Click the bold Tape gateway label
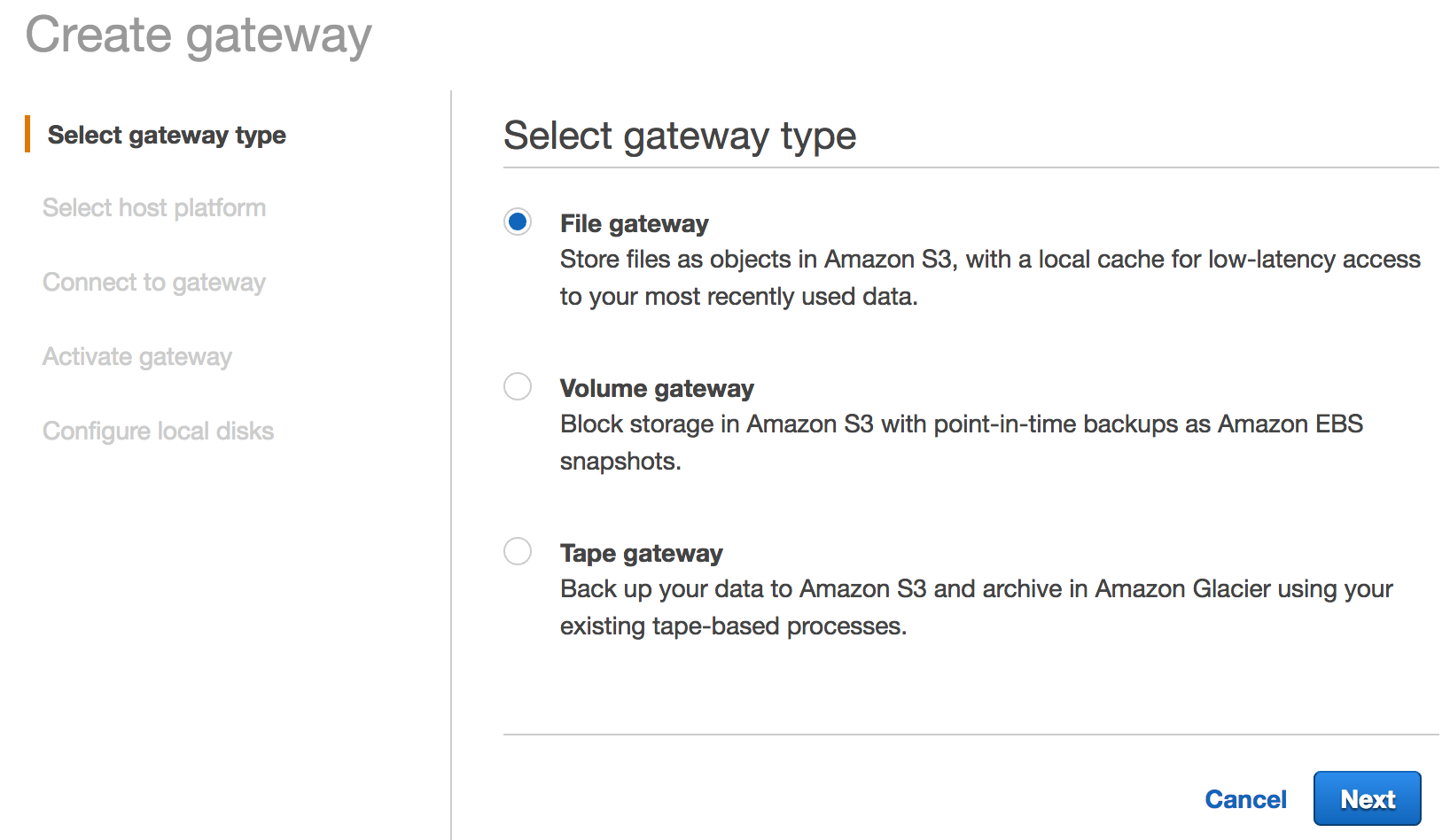Screen dimensions: 1450x840 tap(641, 553)
